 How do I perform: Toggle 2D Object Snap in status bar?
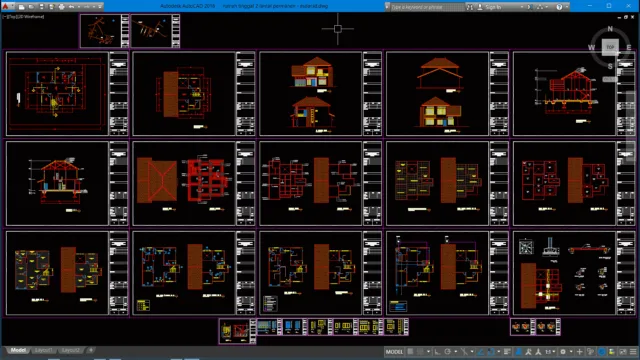(491, 352)
